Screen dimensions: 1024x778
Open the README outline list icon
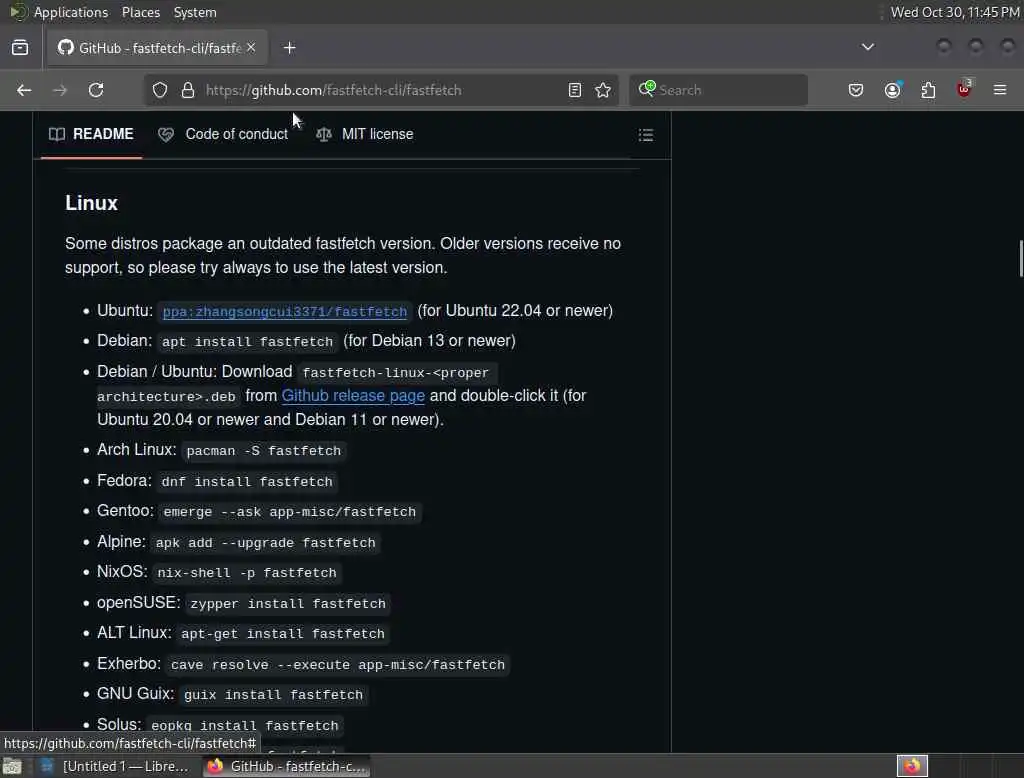pos(646,135)
